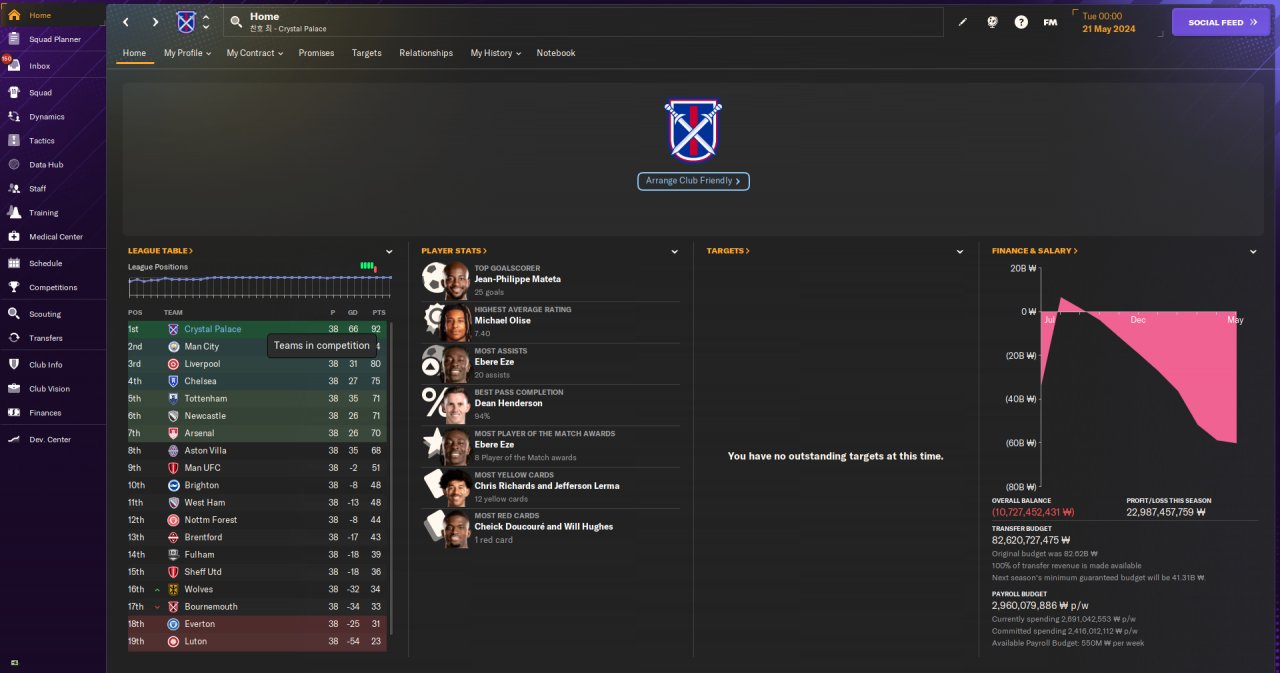The image size is (1280, 673).
Task: Open the Player Stats panel options chevron
Action: (x=675, y=252)
